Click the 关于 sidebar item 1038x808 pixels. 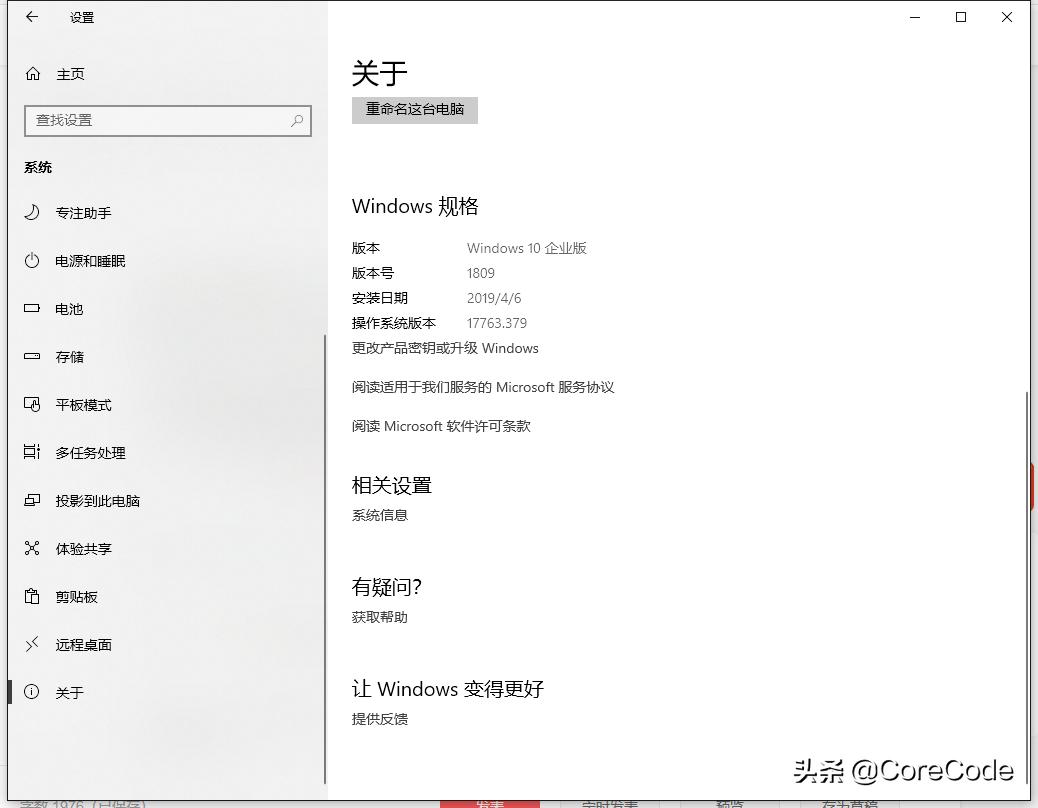point(68,692)
